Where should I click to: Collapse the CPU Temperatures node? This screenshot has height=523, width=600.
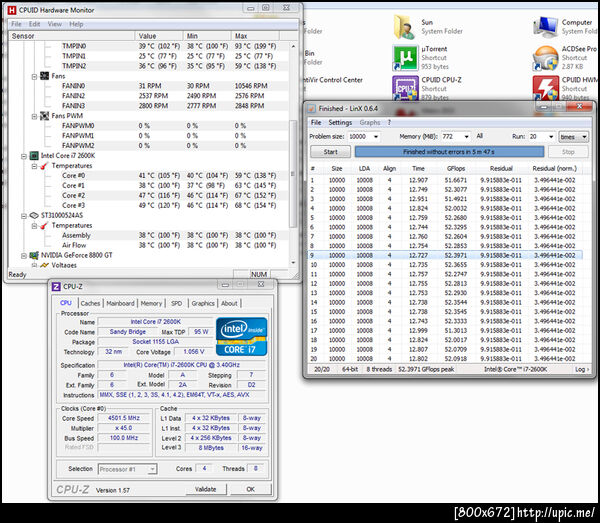click(x=34, y=166)
